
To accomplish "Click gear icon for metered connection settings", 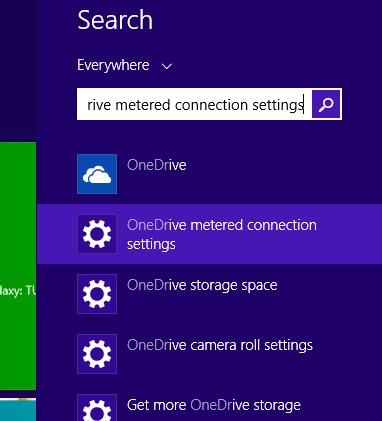I will 97,234.
